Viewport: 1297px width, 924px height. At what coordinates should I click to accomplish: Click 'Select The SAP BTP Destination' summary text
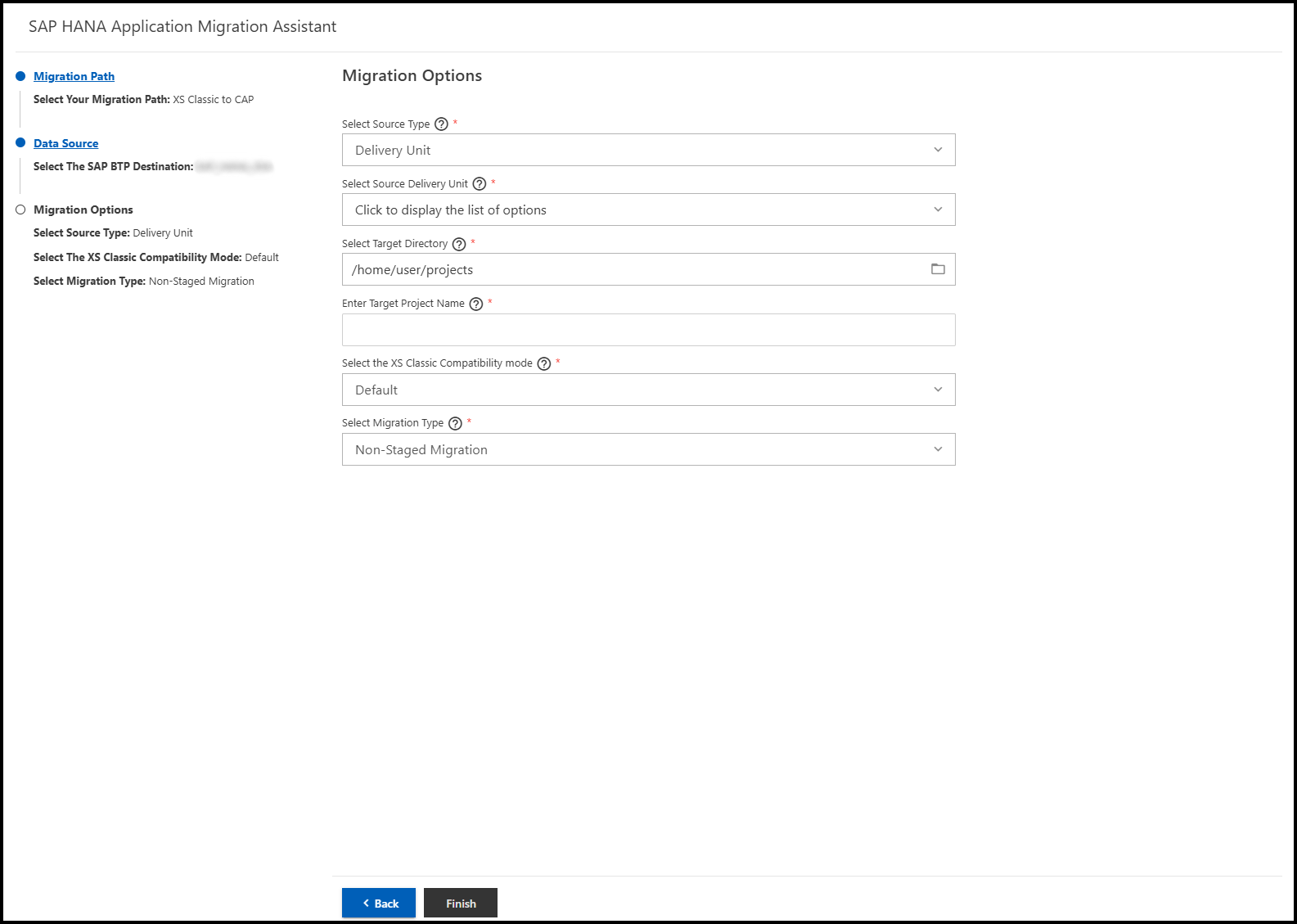[153, 167]
